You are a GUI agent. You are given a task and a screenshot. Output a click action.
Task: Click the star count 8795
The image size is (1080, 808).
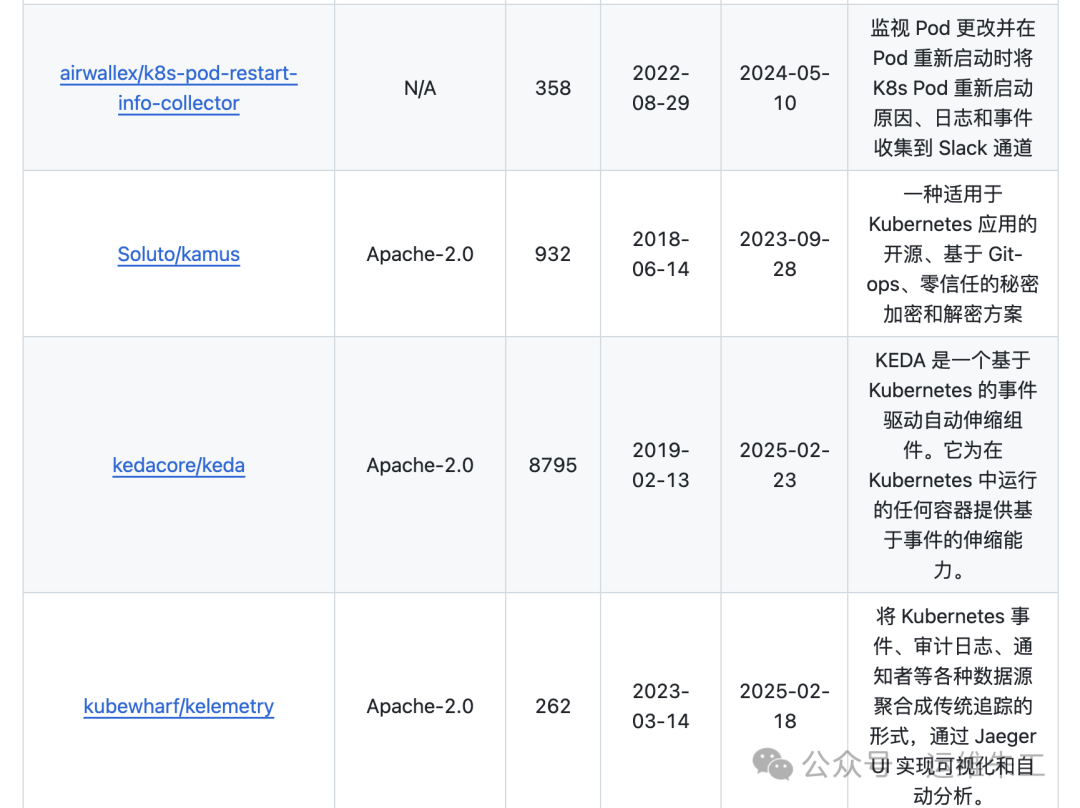pyautogui.click(x=553, y=465)
